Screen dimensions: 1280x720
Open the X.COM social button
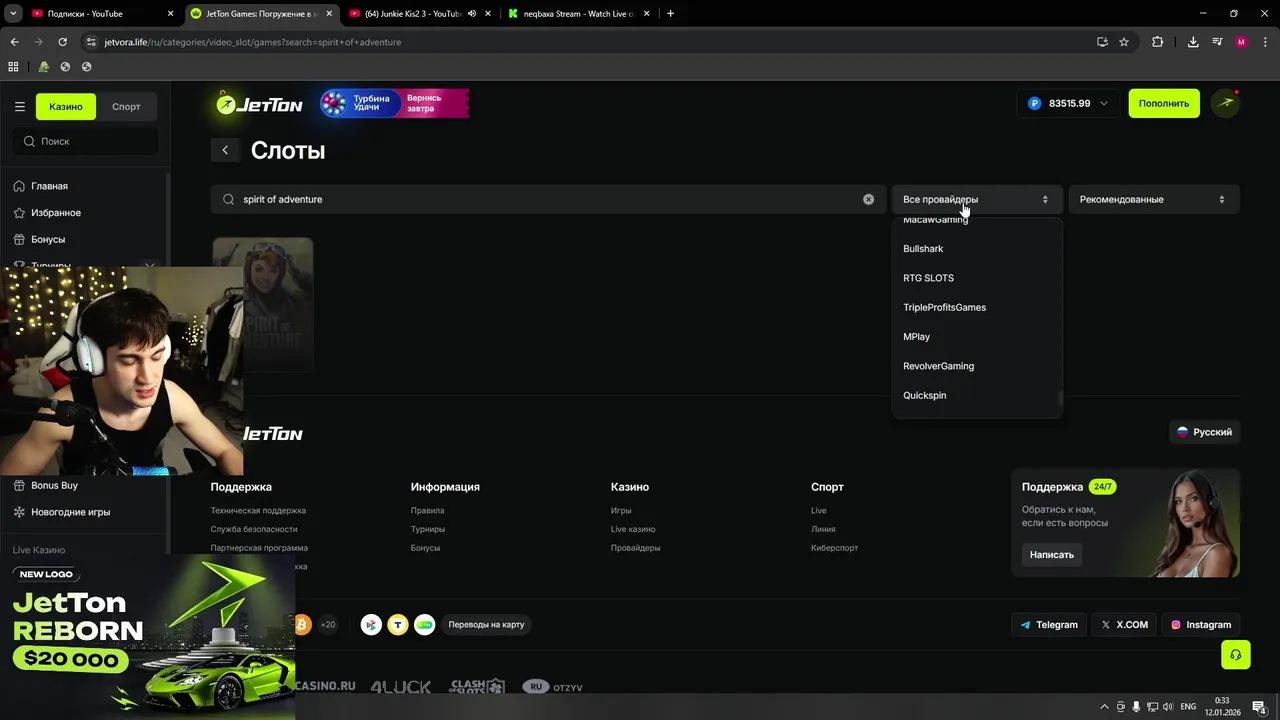click(x=1124, y=625)
